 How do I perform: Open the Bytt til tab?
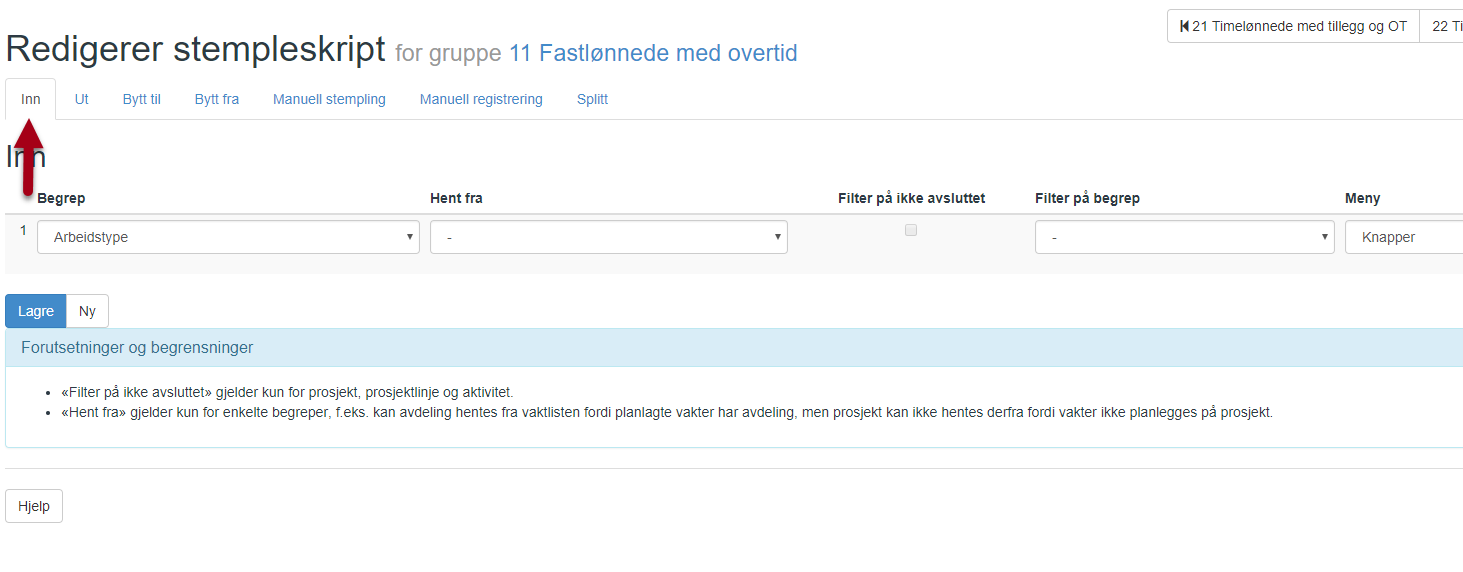click(142, 99)
